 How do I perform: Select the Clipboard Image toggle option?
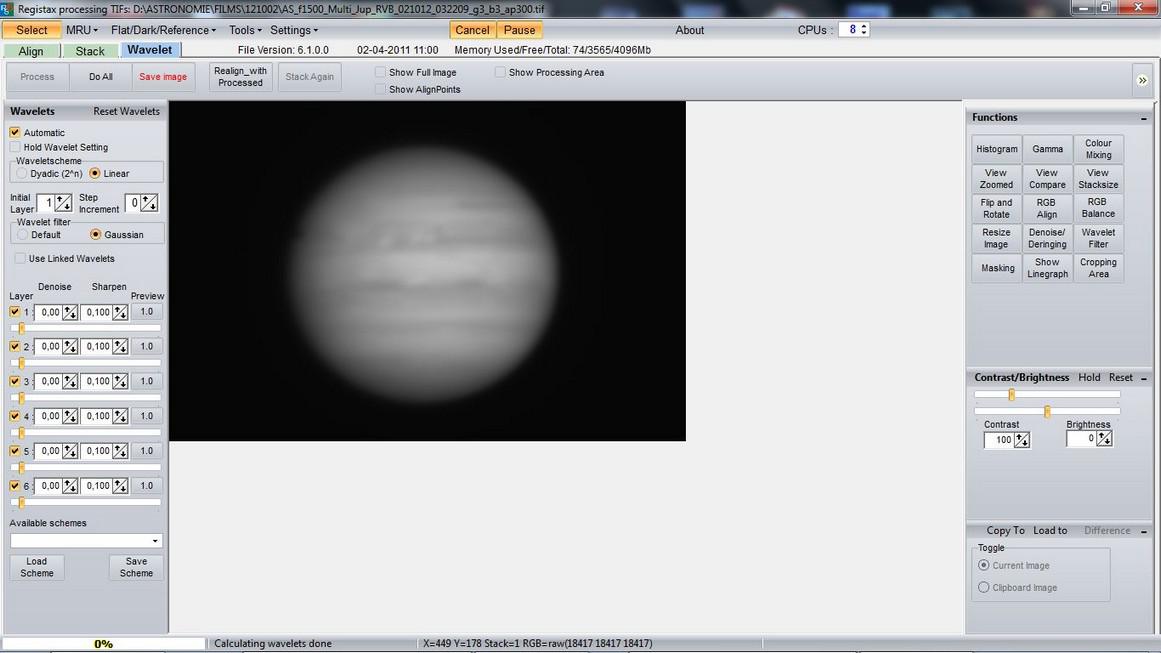click(983, 587)
